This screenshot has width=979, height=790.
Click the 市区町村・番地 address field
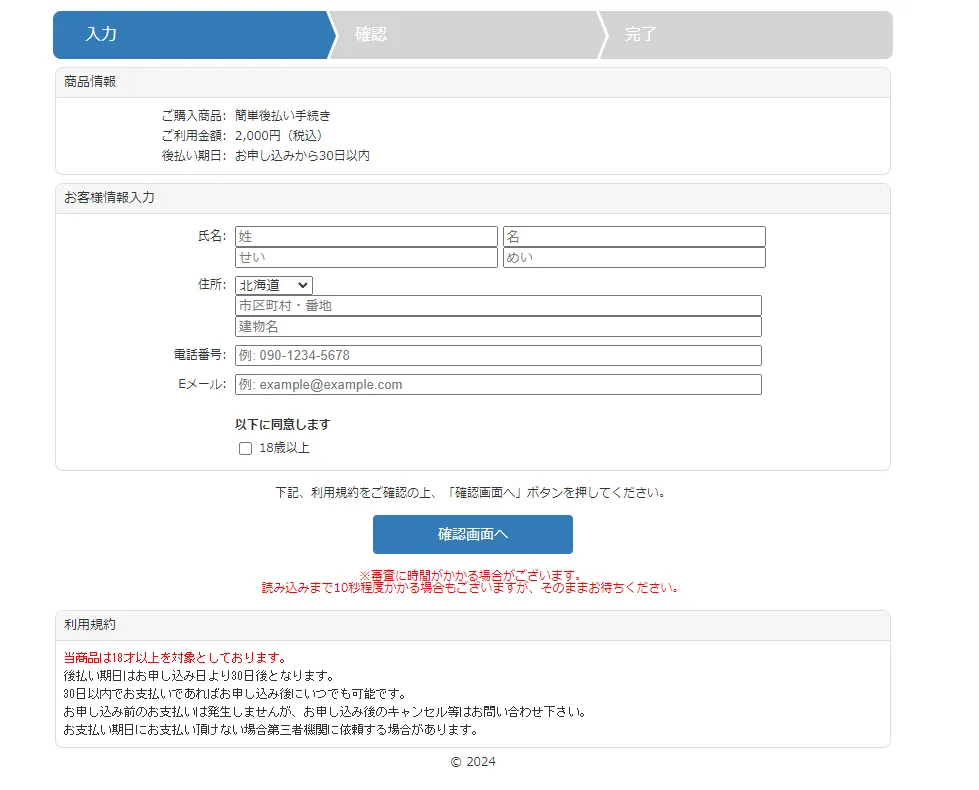pyautogui.click(x=498, y=306)
